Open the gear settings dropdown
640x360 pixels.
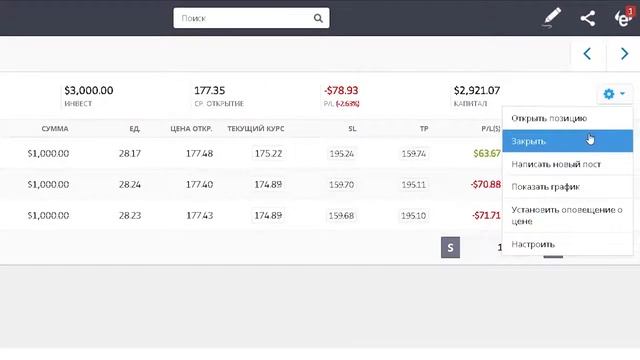[614, 94]
